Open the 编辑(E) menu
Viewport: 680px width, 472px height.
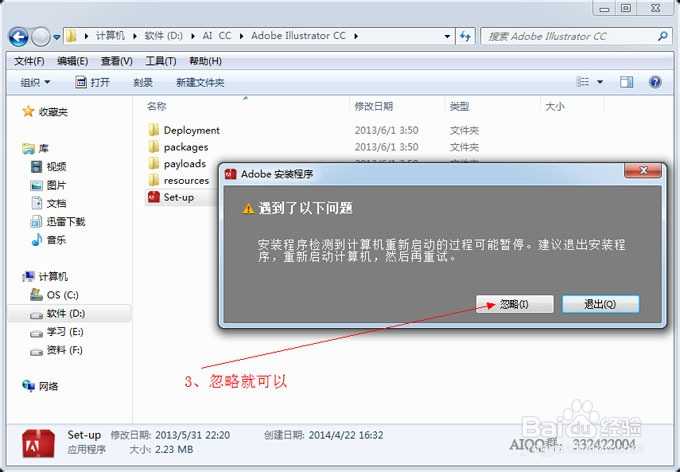pyautogui.click(x=72, y=61)
